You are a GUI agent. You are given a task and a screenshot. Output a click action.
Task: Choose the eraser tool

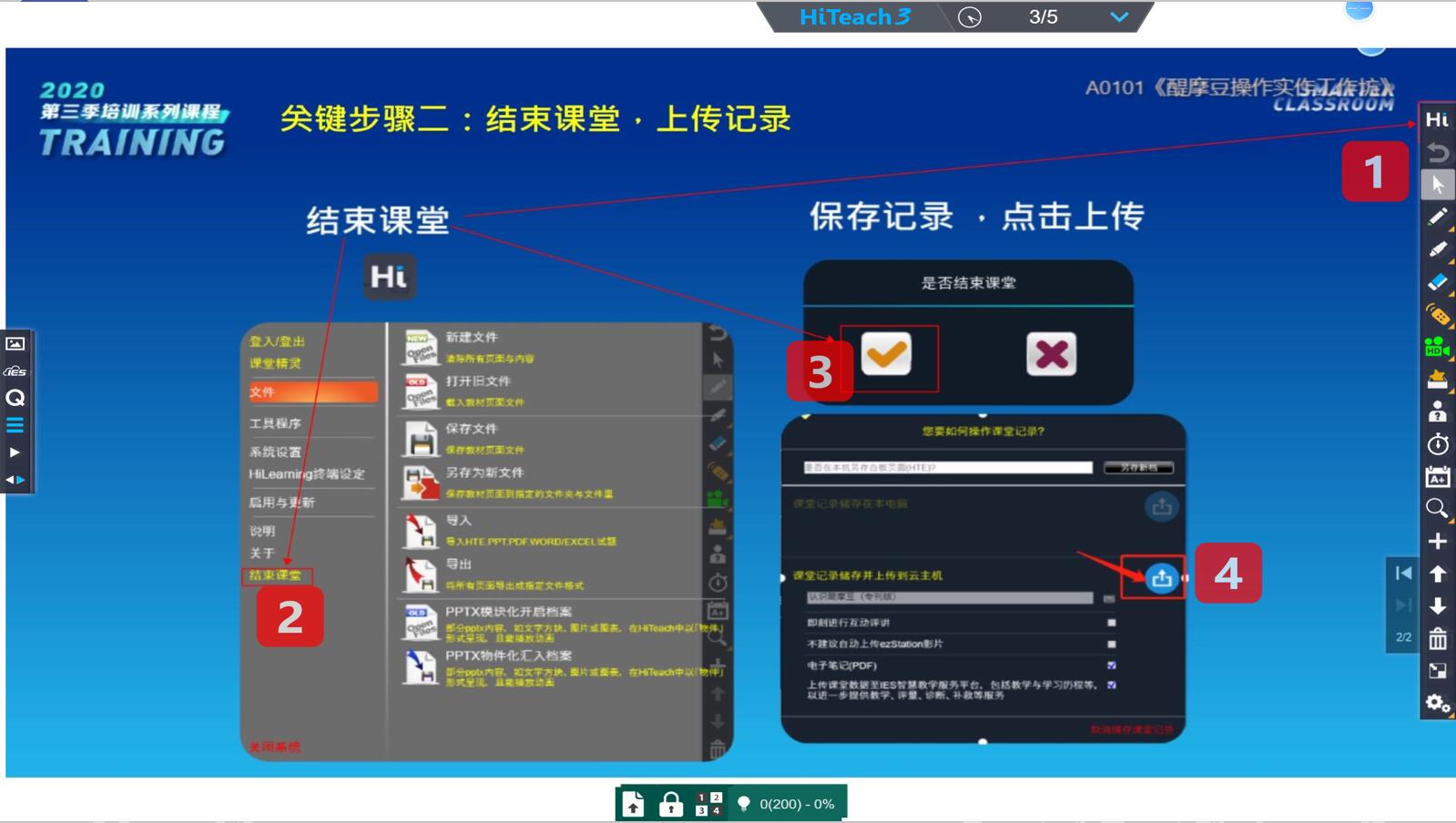coord(1437,282)
